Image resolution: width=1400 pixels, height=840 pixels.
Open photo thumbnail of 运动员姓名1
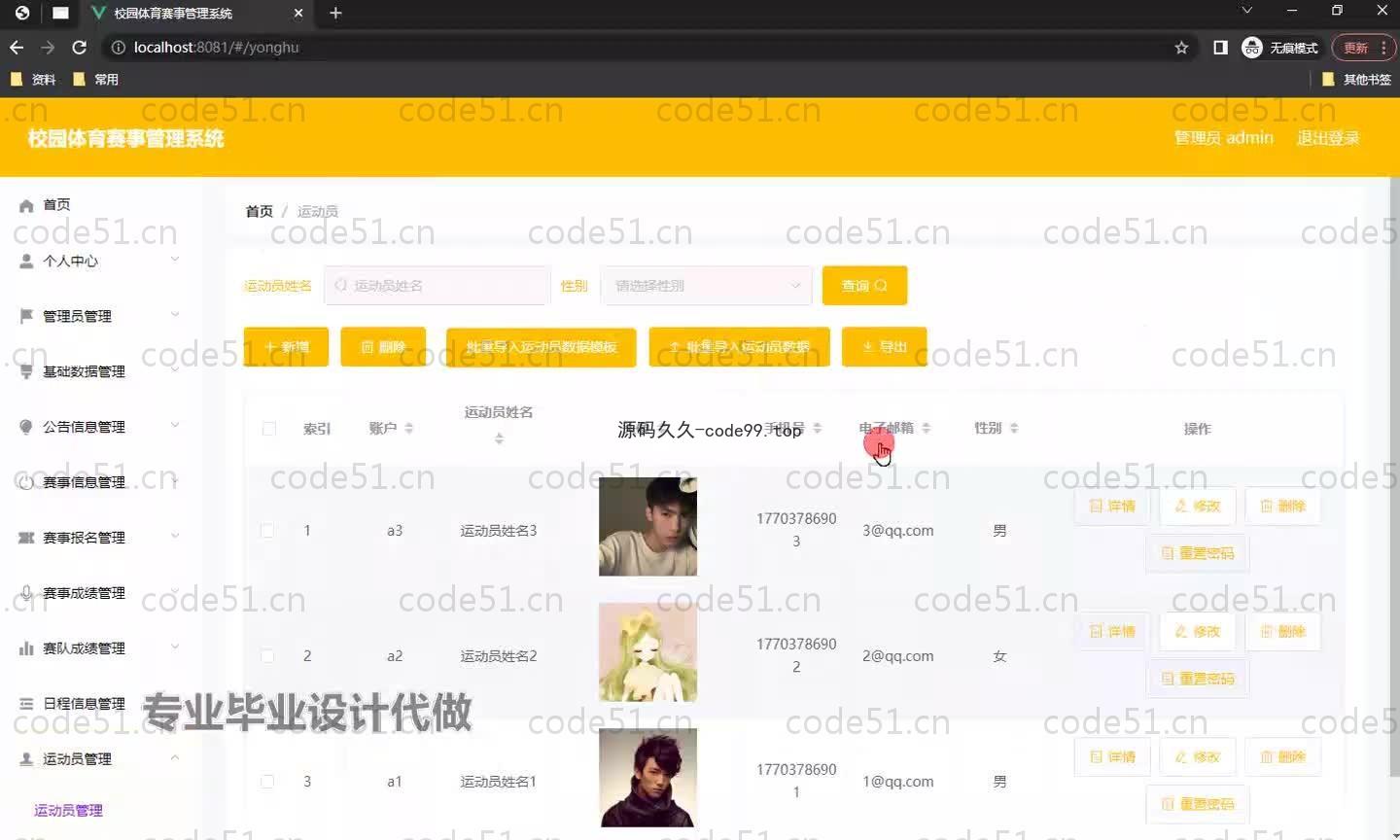point(647,778)
